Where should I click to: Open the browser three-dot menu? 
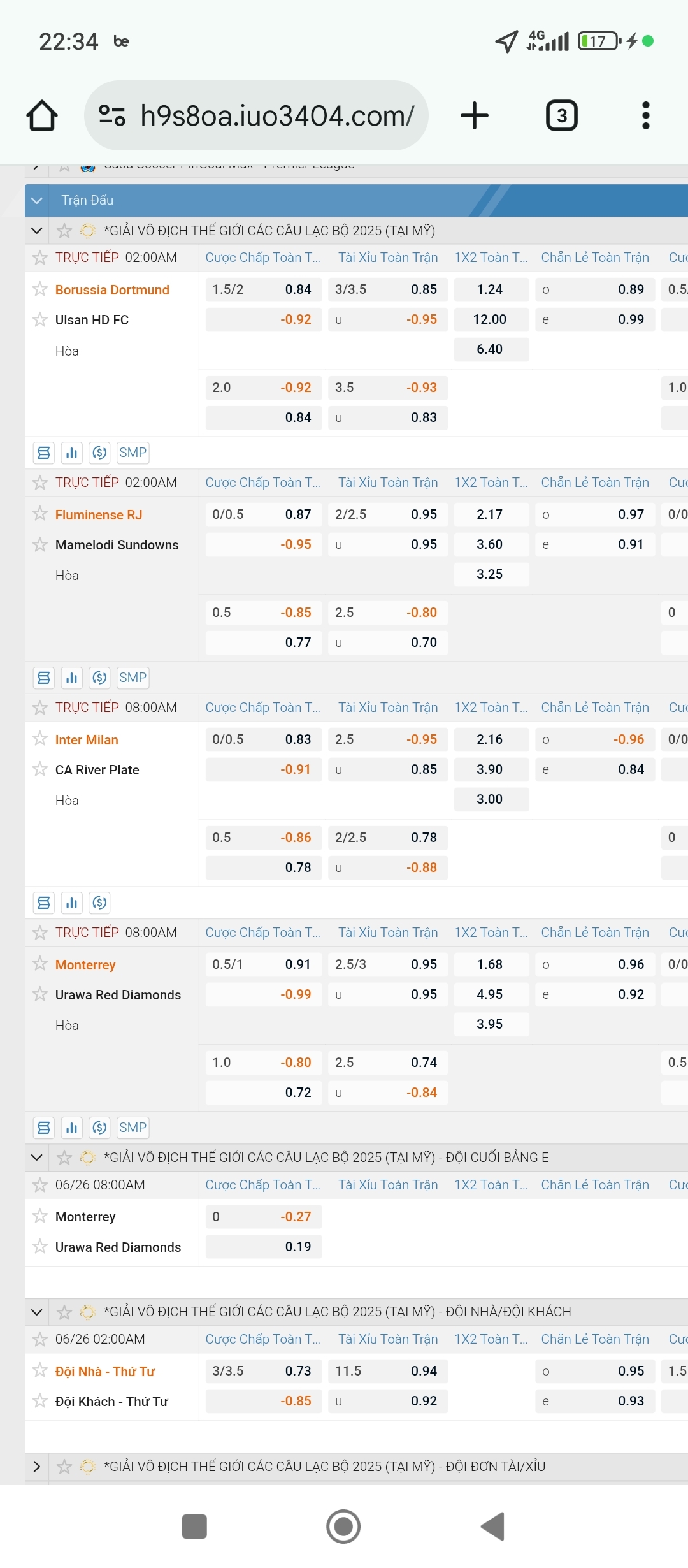pyautogui.click(x=646, y=115)
